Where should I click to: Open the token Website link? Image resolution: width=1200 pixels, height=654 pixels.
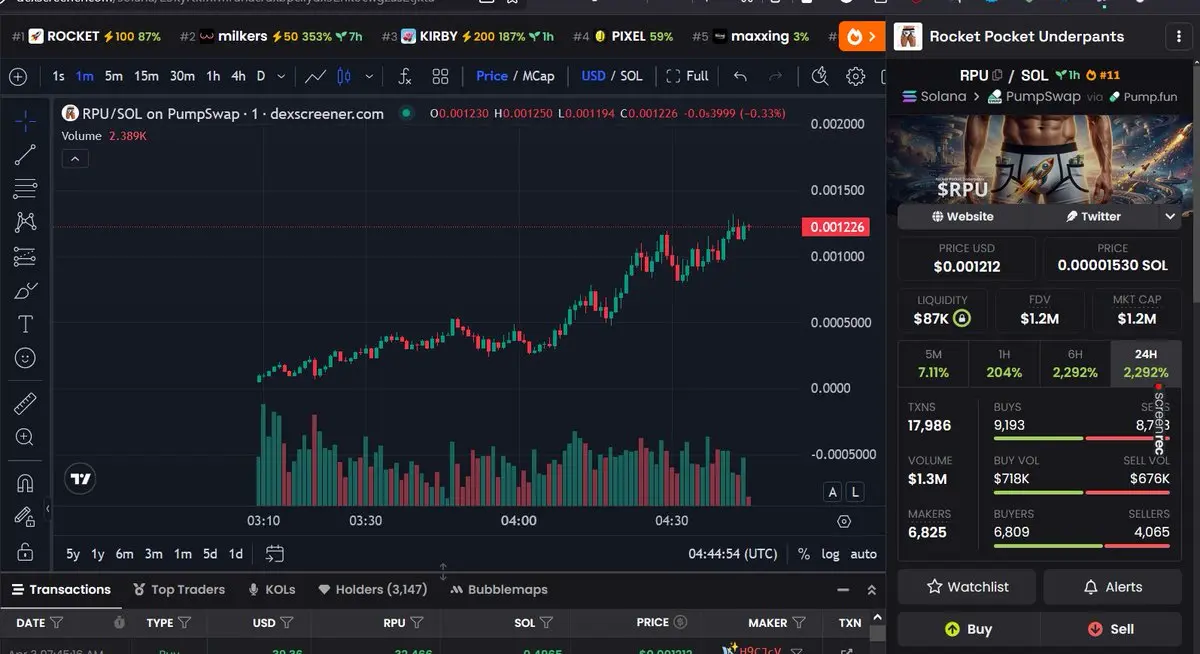point(963,216)
